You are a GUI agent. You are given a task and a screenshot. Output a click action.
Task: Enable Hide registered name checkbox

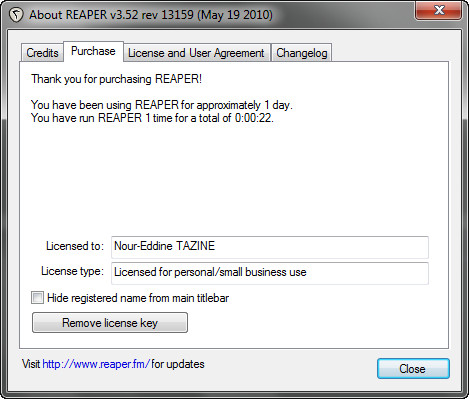point(37,297)
